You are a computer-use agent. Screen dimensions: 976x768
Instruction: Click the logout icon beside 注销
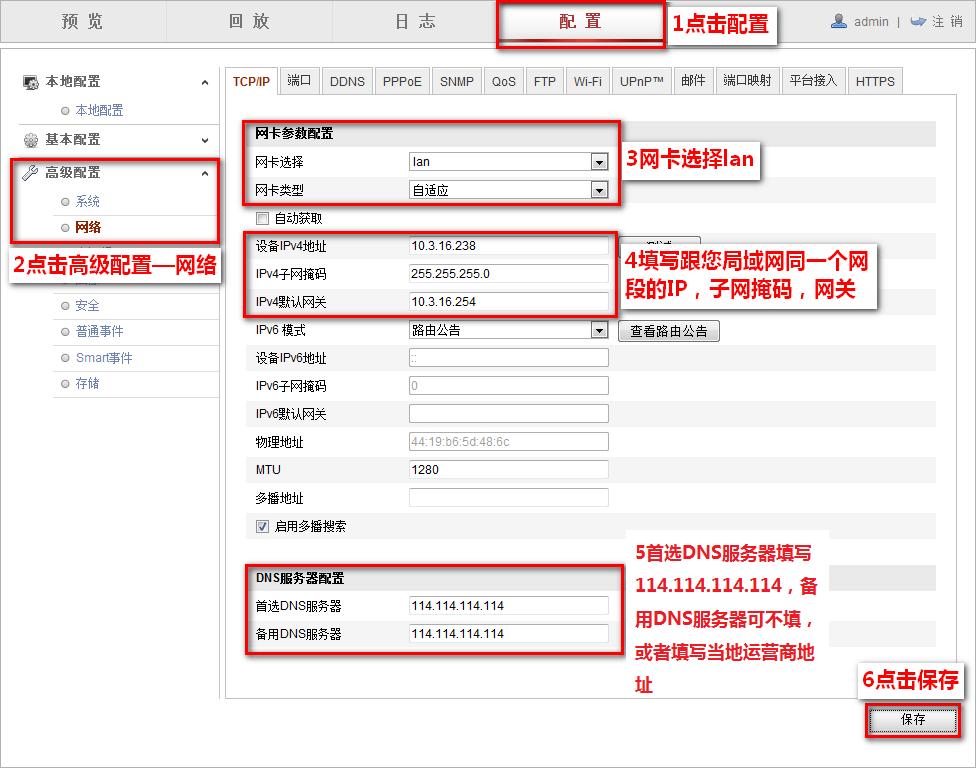click(916, 21)
